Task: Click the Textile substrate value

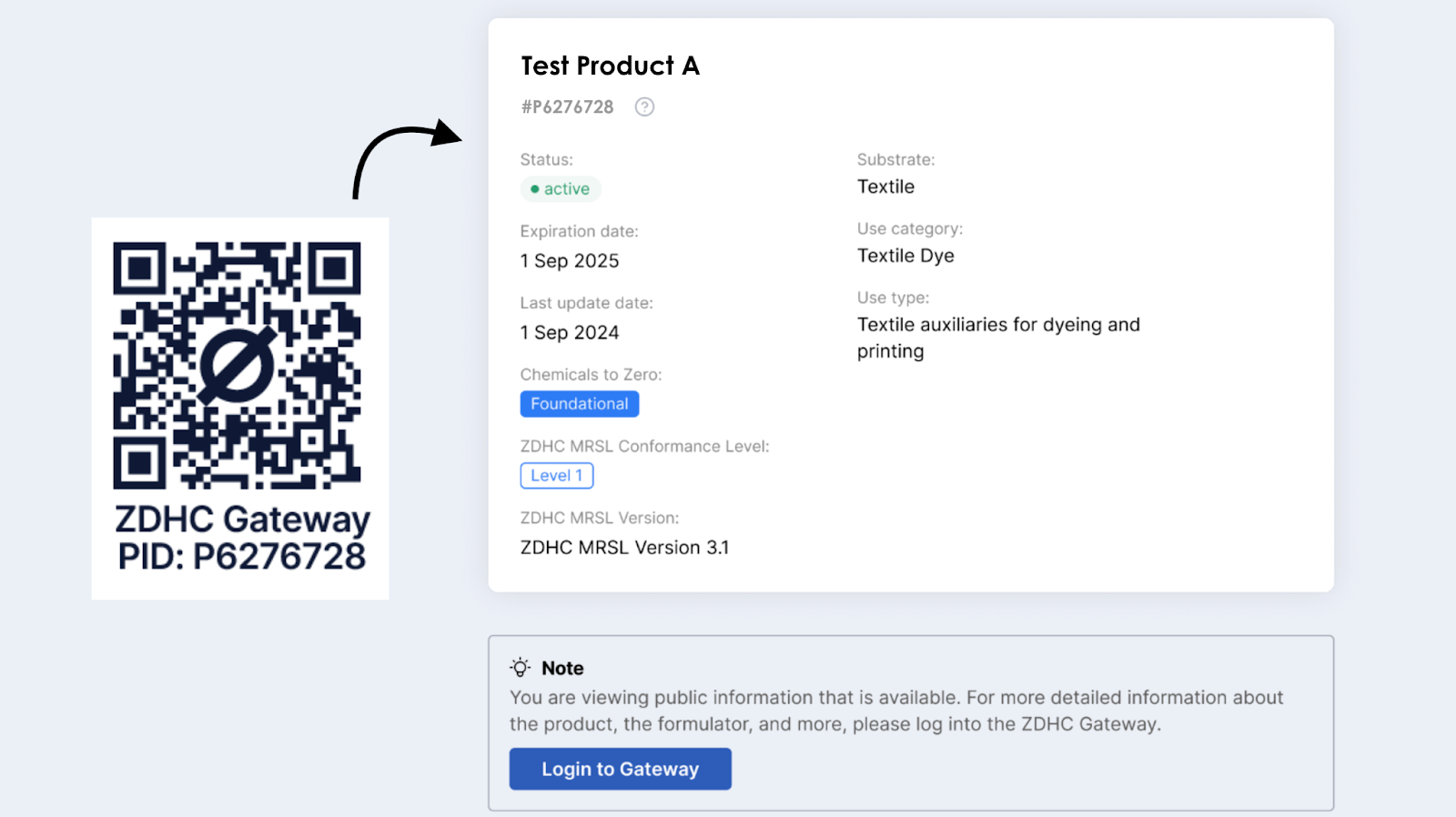Action: click(885, 187)
